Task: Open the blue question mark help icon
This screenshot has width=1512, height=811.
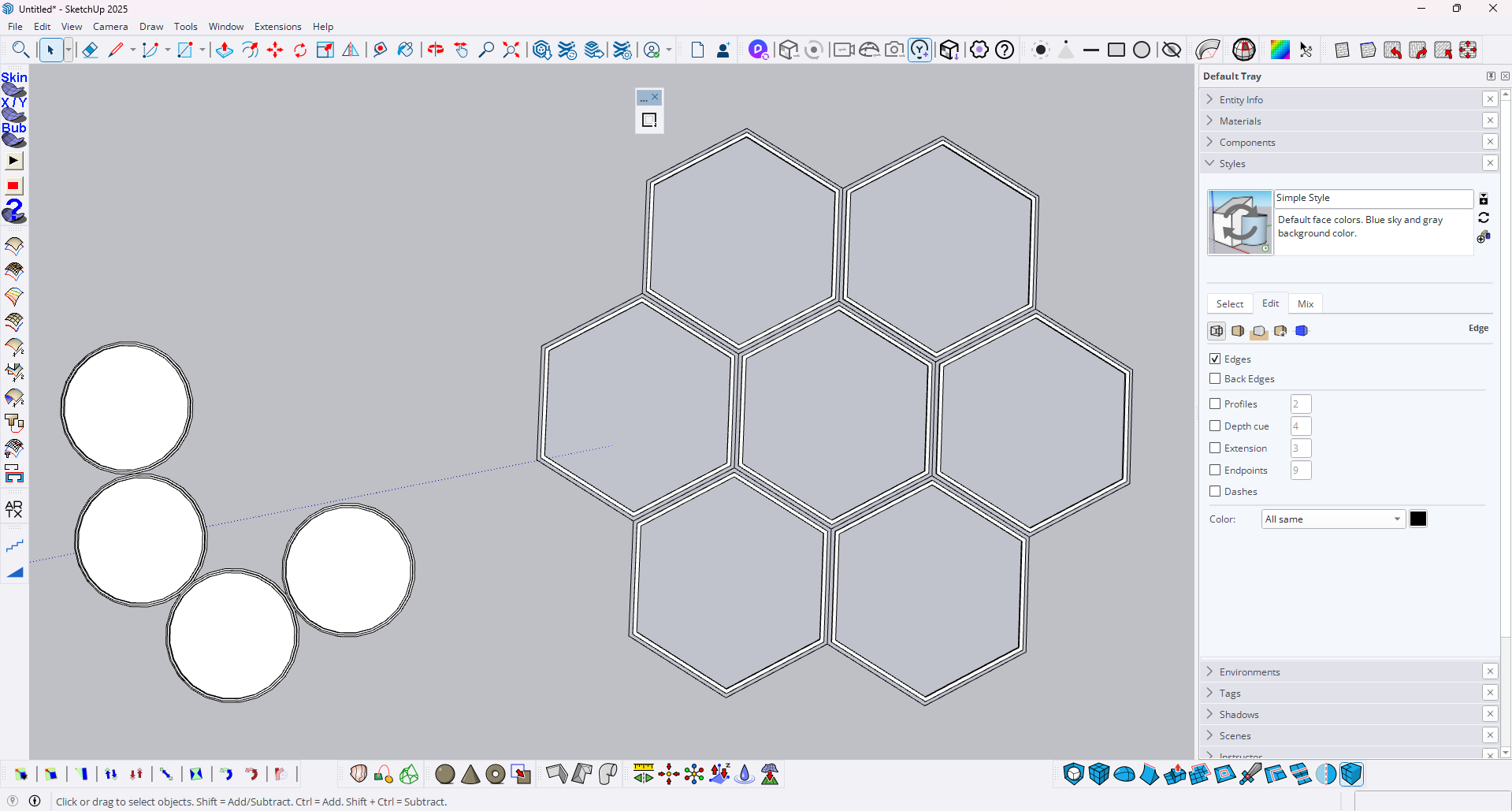Action: pos(14,211)
